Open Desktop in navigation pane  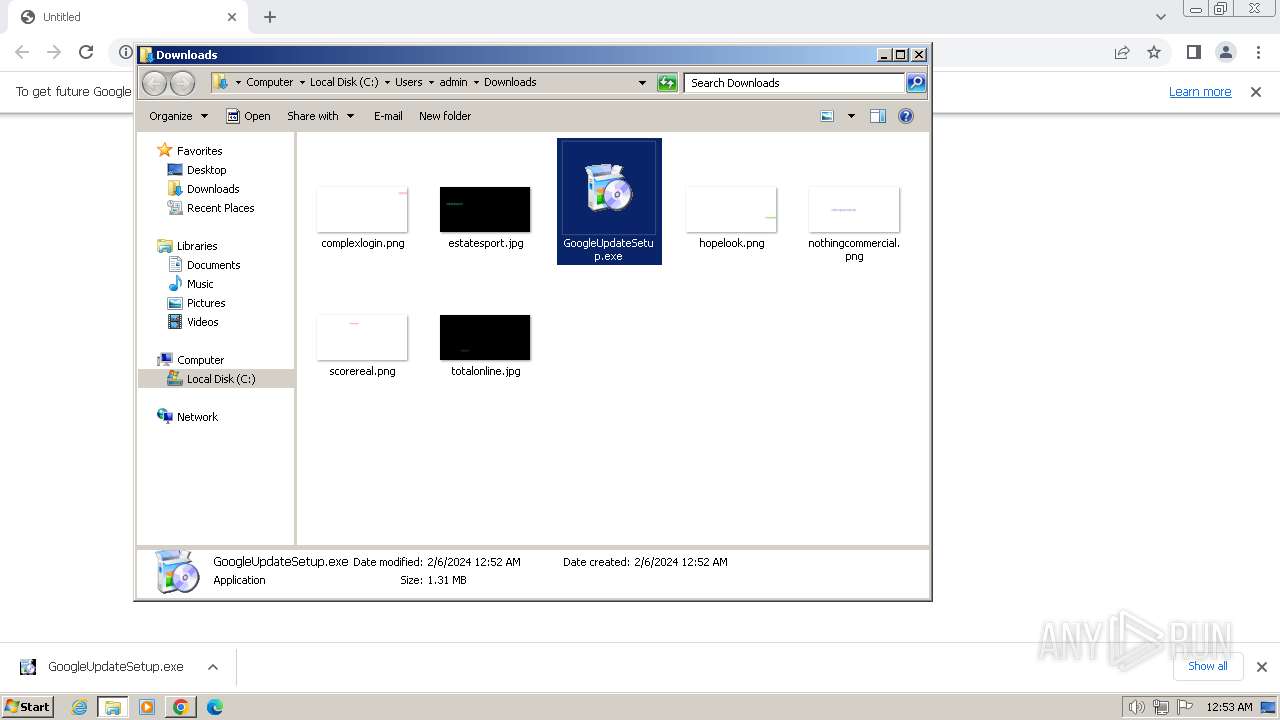[197, 170]
